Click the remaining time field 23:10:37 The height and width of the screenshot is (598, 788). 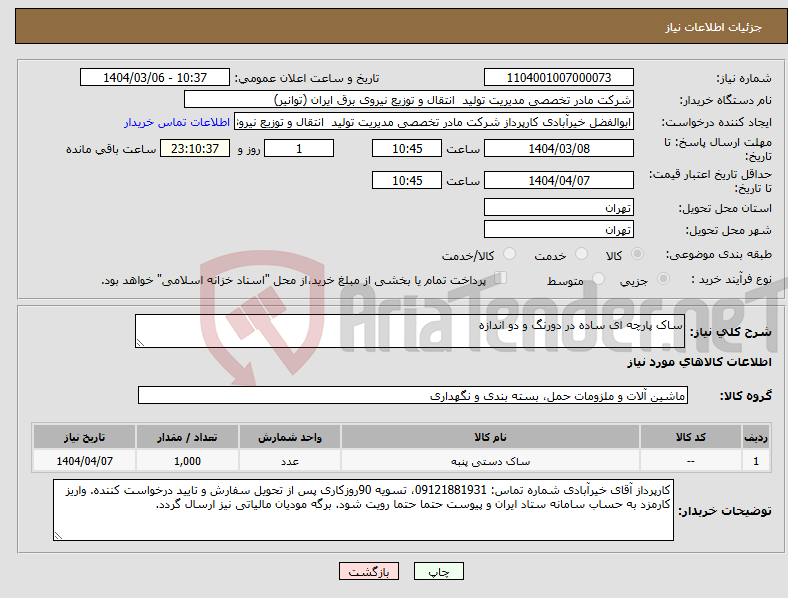pyautogui.click(x=195, y=148)
